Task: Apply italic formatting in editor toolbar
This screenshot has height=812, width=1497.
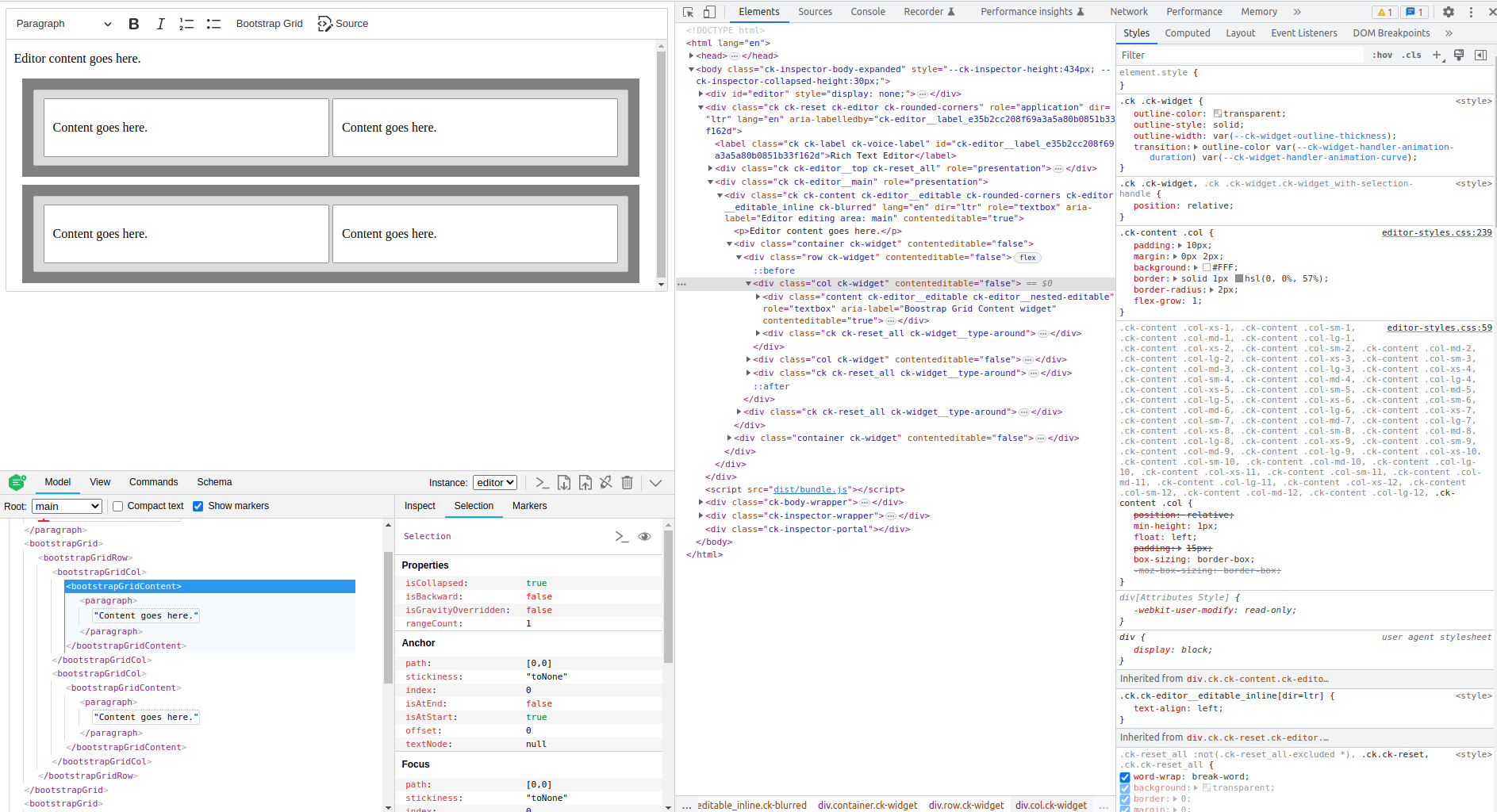Action: [x=160, y=24]
